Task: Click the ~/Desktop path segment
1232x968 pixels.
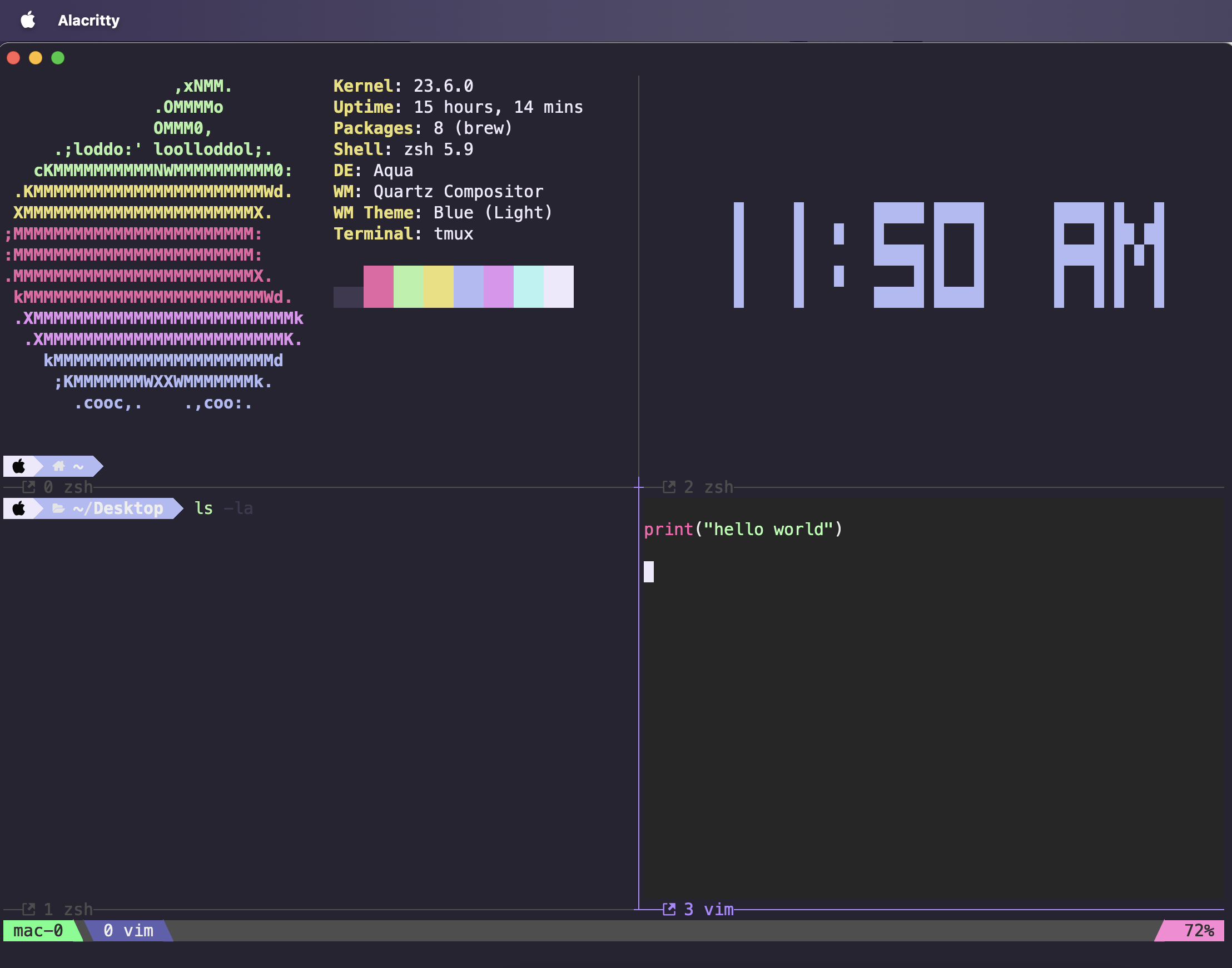Action: (x=118, y=508)
